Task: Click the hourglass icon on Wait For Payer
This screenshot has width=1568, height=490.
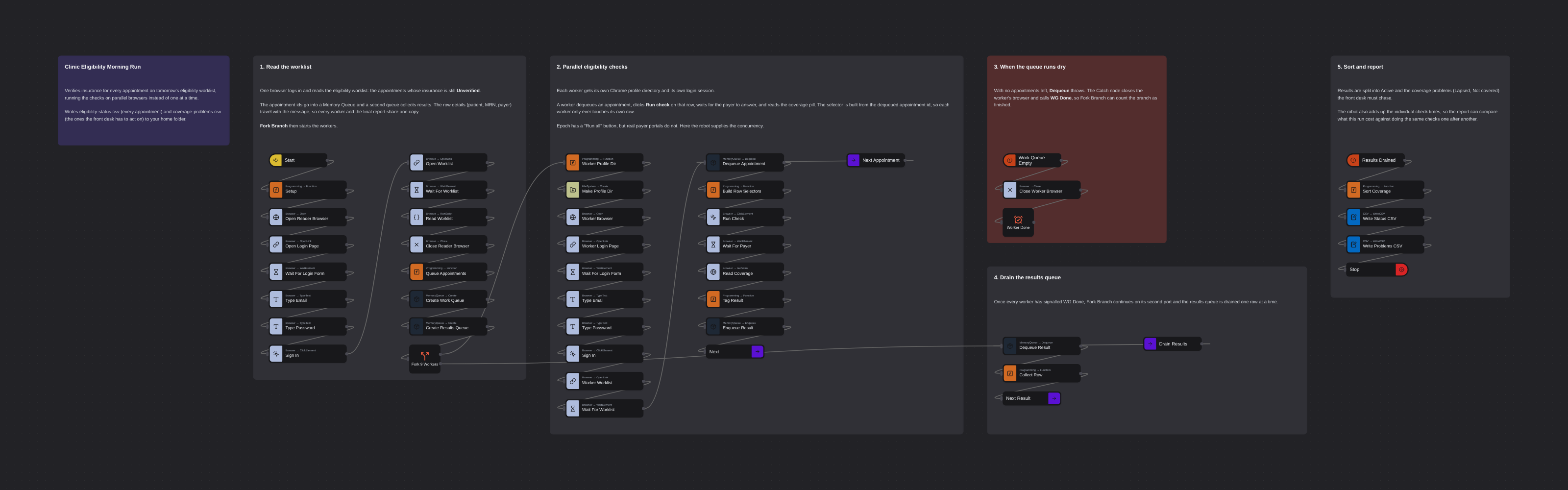Action: point(713,245)
